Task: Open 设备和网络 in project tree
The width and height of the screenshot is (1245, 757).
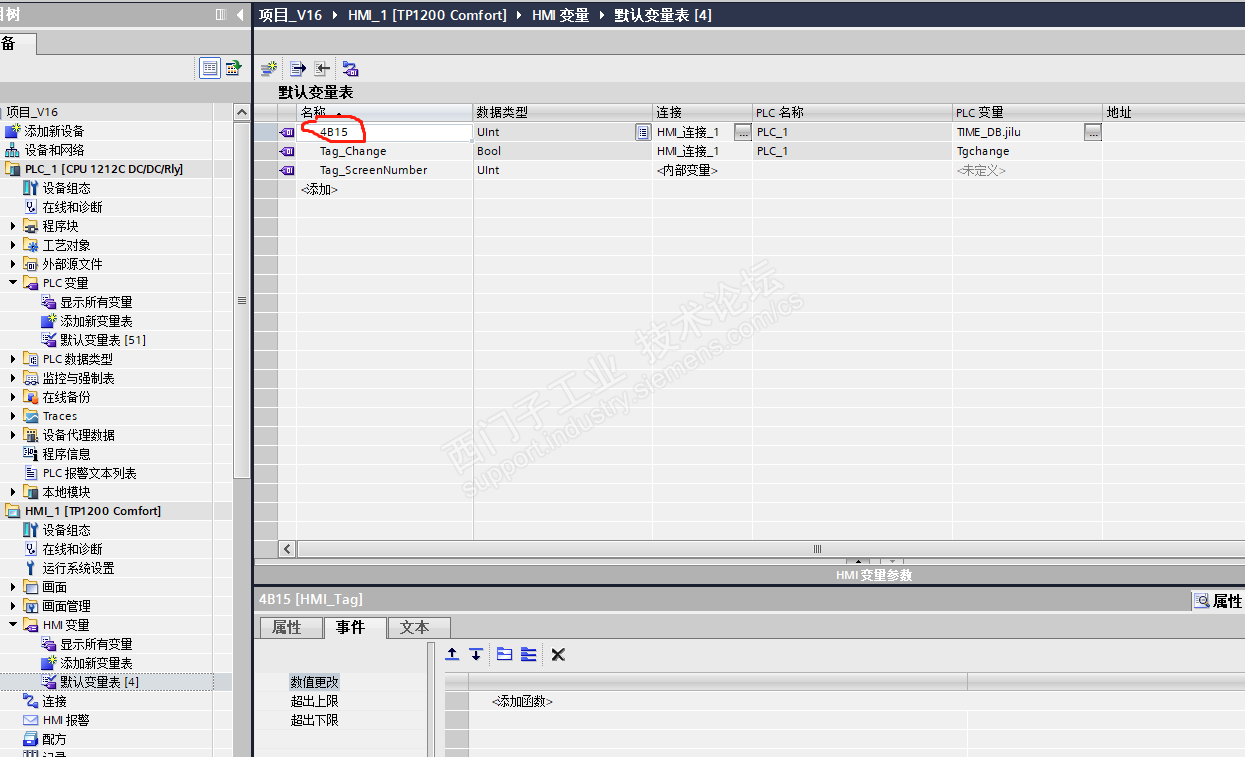Action: click(x=54, y=150)
